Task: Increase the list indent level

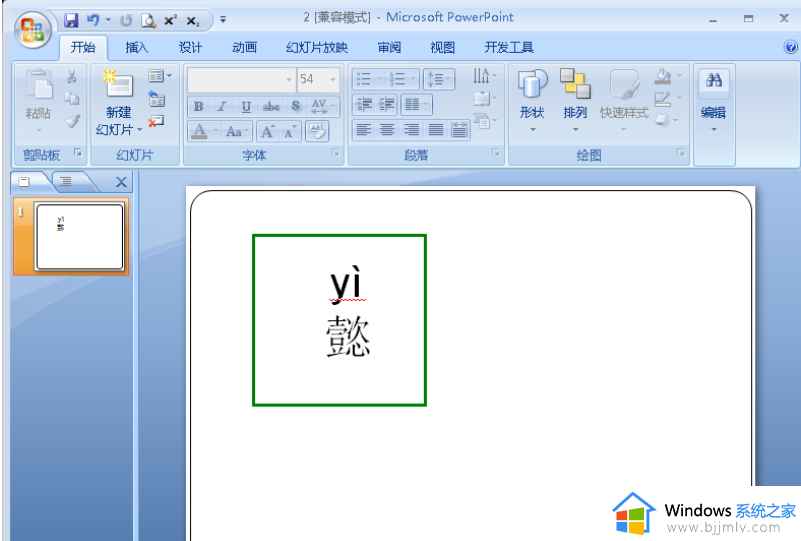Action: click(387, 105)
